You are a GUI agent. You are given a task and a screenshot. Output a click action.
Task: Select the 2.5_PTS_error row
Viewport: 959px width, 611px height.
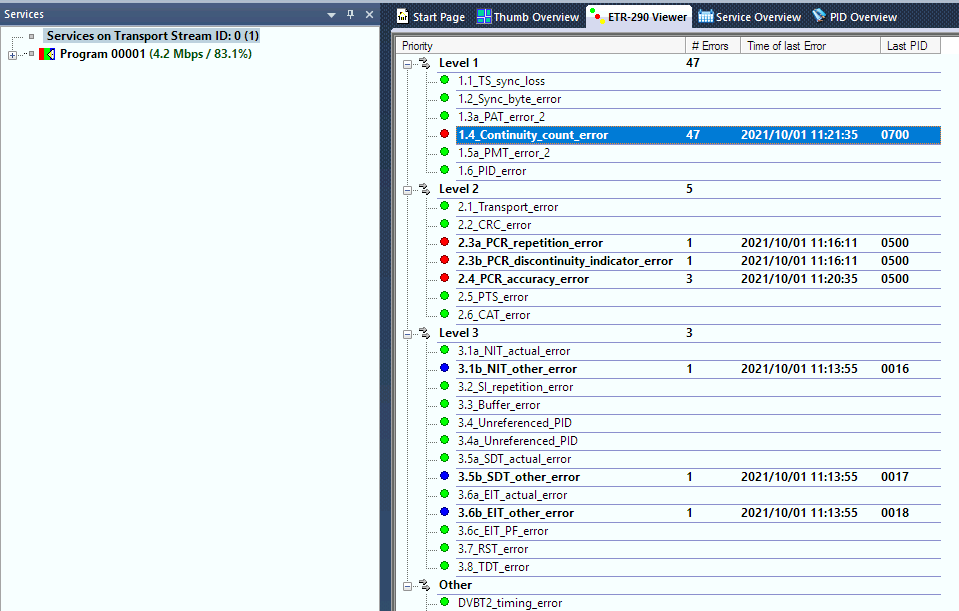pyautogui.click(x=698, y=297)
